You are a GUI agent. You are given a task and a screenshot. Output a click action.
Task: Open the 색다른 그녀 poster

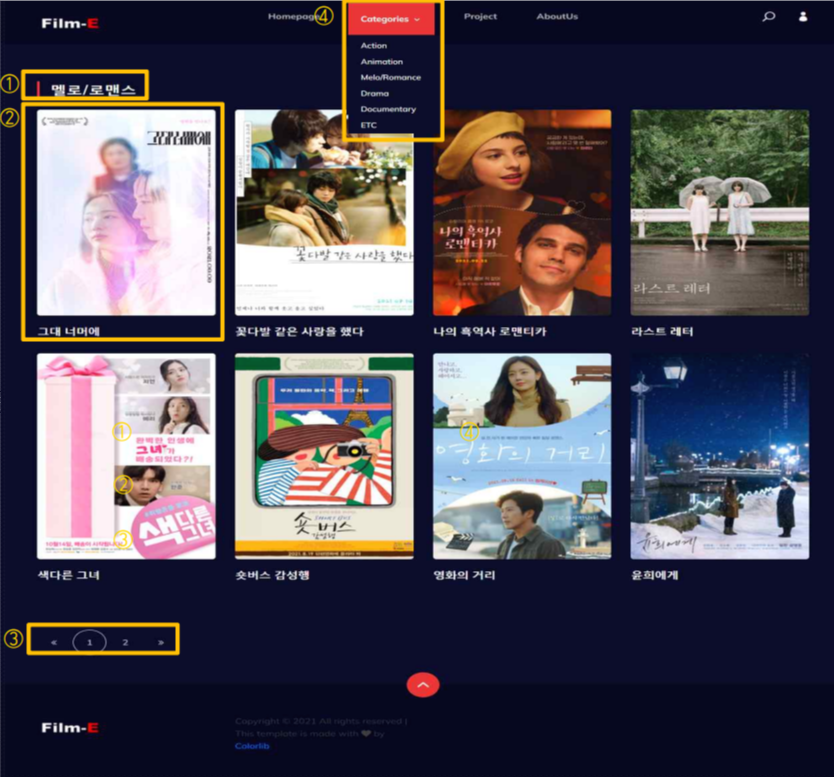[x=127, y=456]
